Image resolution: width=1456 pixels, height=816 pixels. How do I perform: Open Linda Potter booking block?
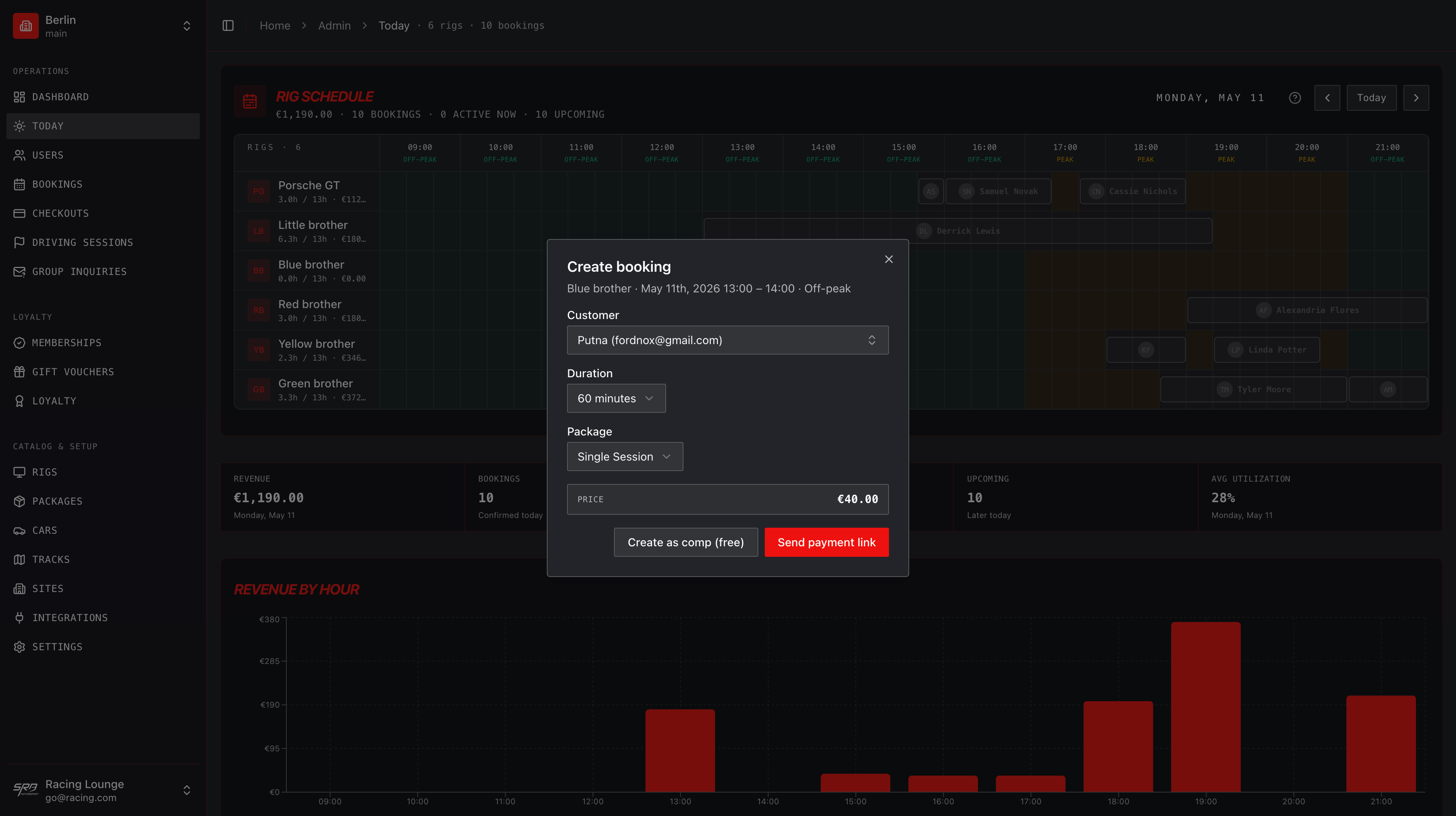[1267, 350]
